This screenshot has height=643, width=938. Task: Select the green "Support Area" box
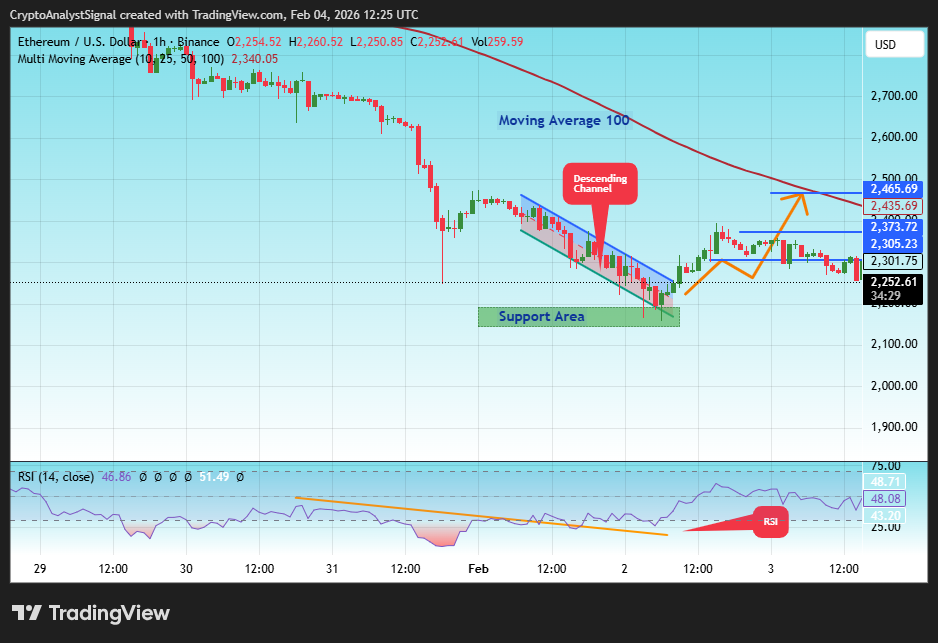click(578, 317)
